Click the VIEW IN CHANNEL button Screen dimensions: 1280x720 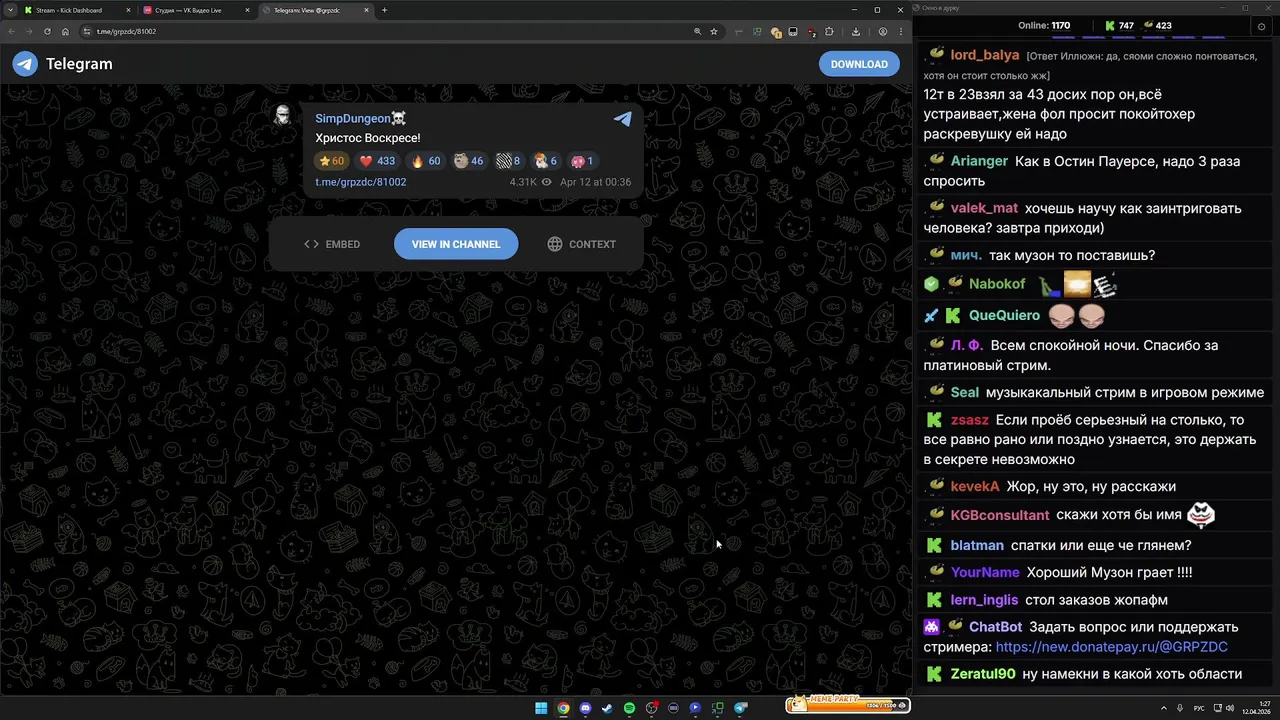click(456, 244)
